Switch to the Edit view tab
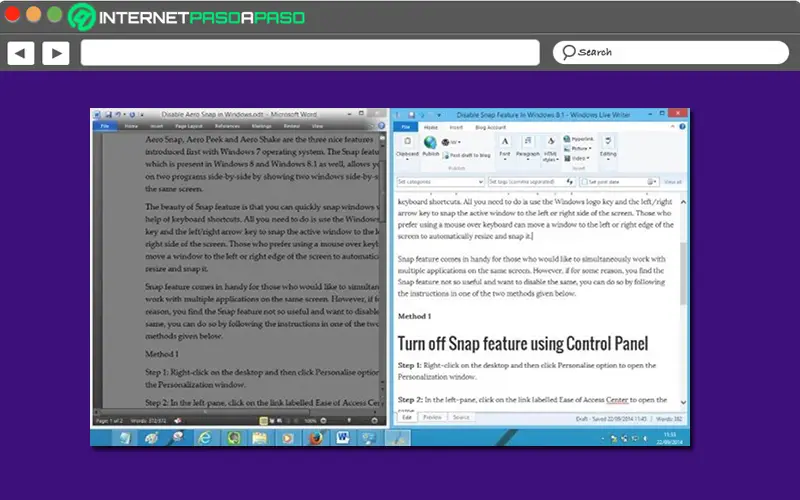This screenshot has width=800, height=500. pyautogui.click(x=407, y=417)
